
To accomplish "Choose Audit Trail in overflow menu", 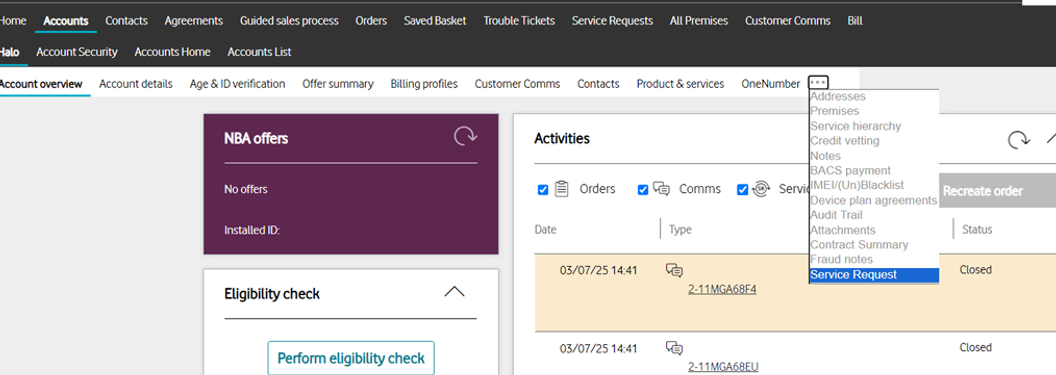I will click(x=836, y=215).
